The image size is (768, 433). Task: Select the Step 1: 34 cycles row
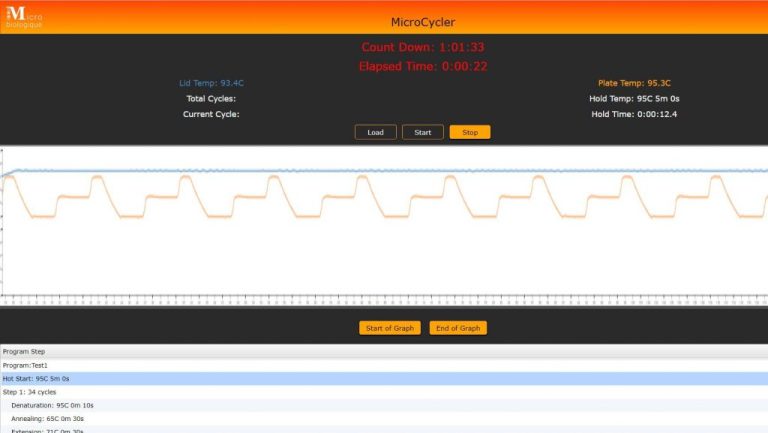384,392
